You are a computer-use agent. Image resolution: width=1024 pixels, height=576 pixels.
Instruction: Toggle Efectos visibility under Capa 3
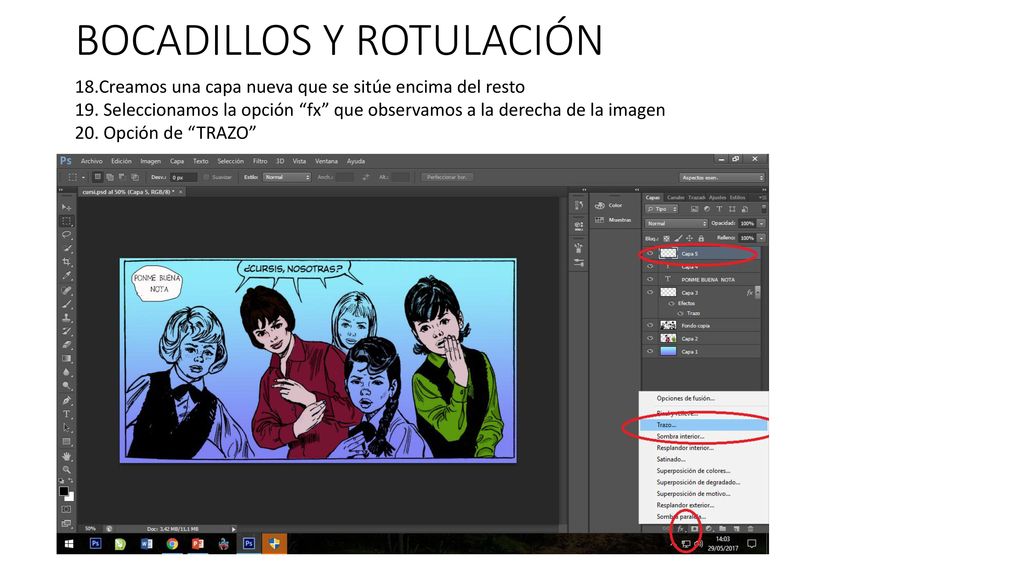tap(671, 304)
